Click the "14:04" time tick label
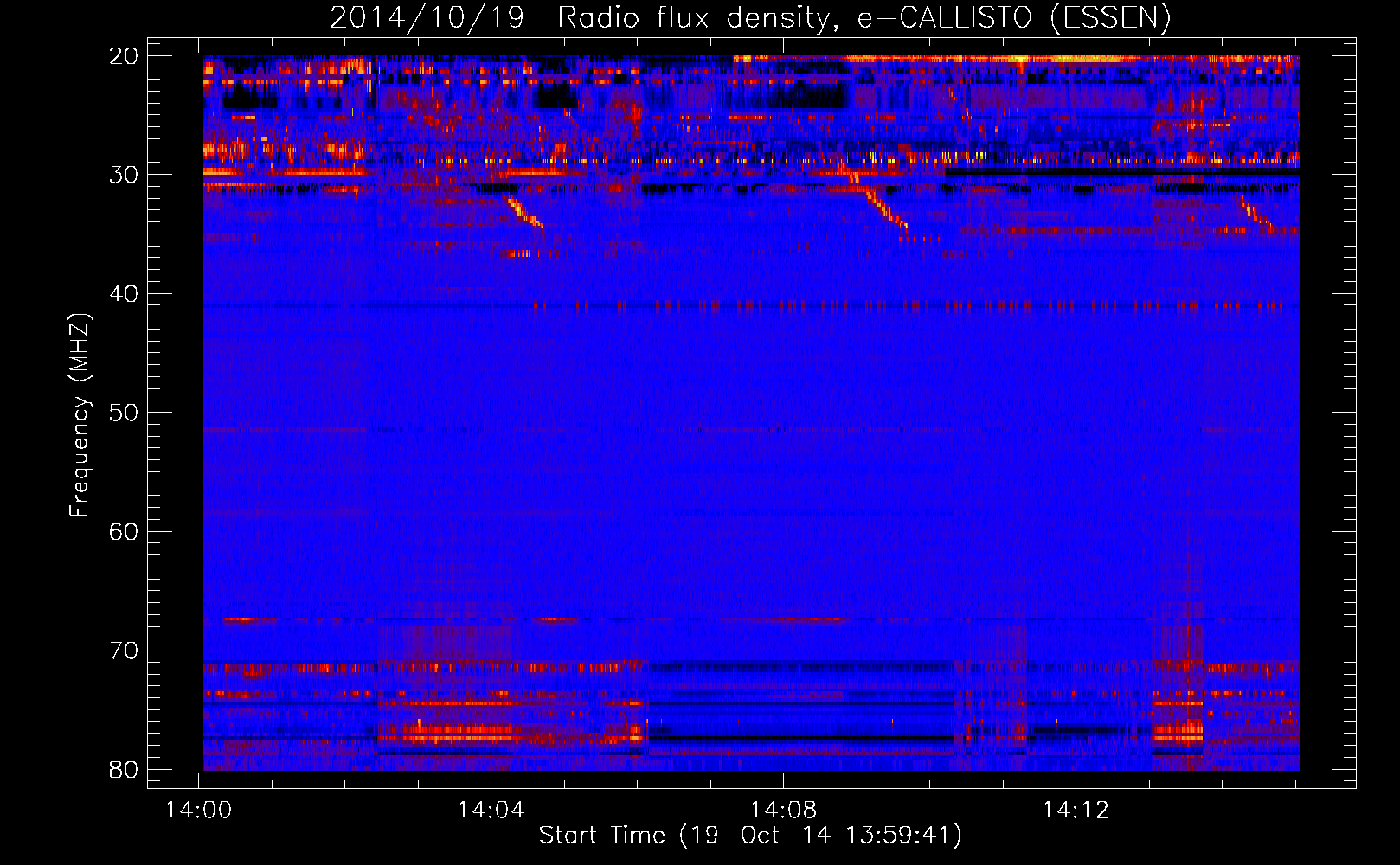Viewport: 1400px width, 865px height. point(491,811)
